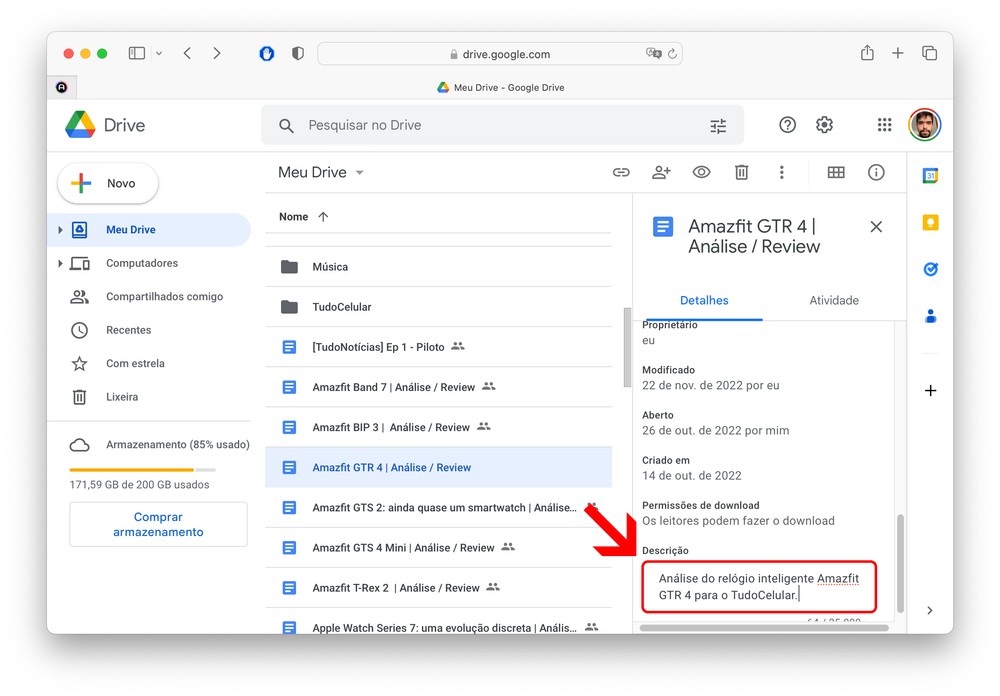
Task: Open a new Safari tab
Action: tap(897, 53)
